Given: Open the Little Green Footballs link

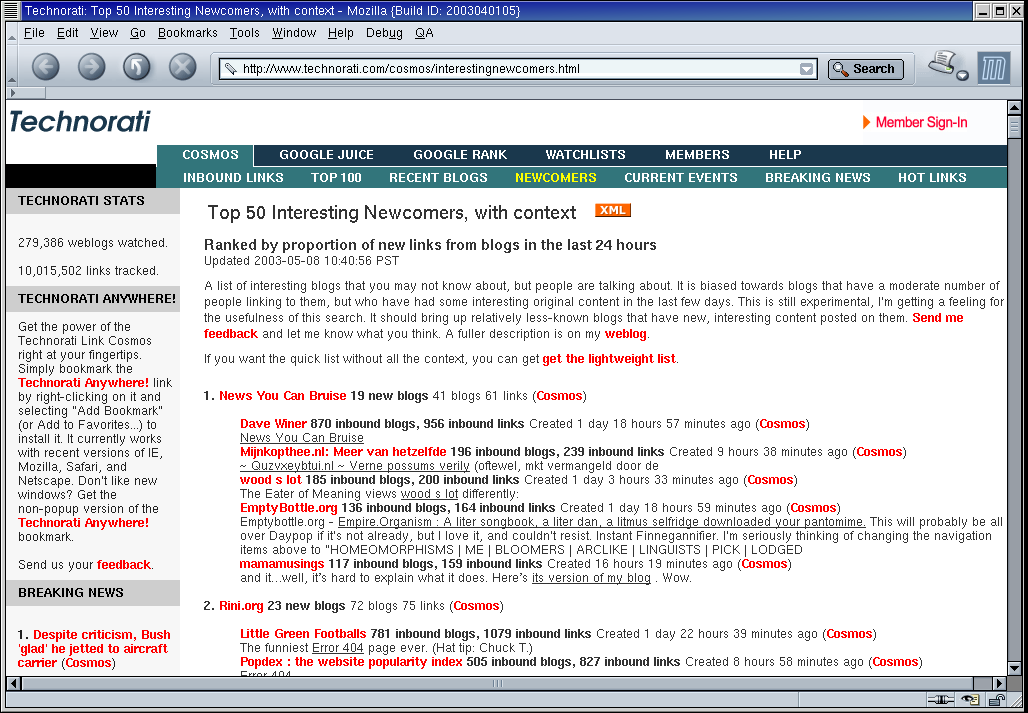Looking at the screenshot, I should click(x=303, y=634).
